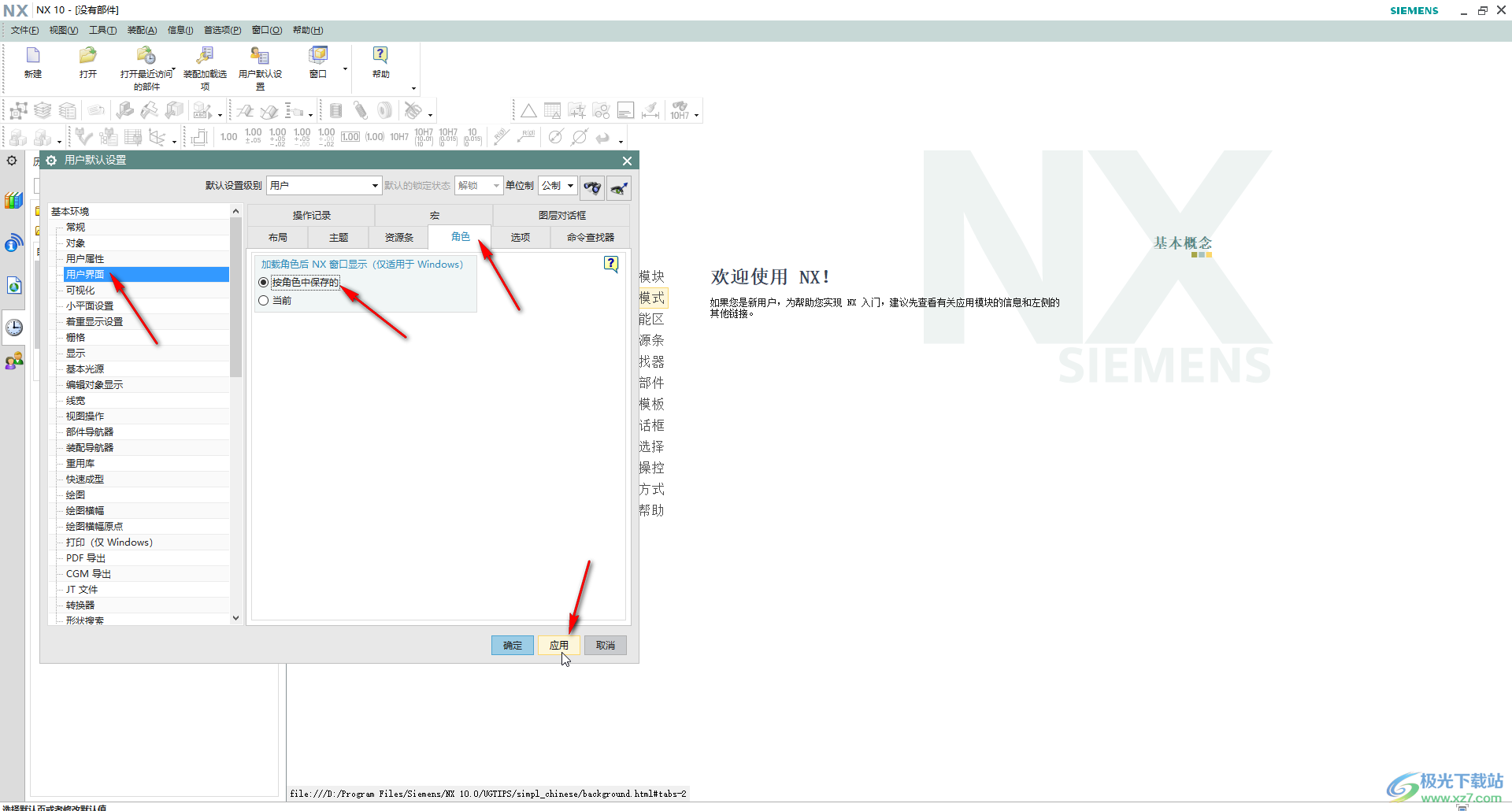Open the Reuse Library books sidebar icon
Image resolution: width=1512 pixels, height=811 pixels.
[14, 201]
